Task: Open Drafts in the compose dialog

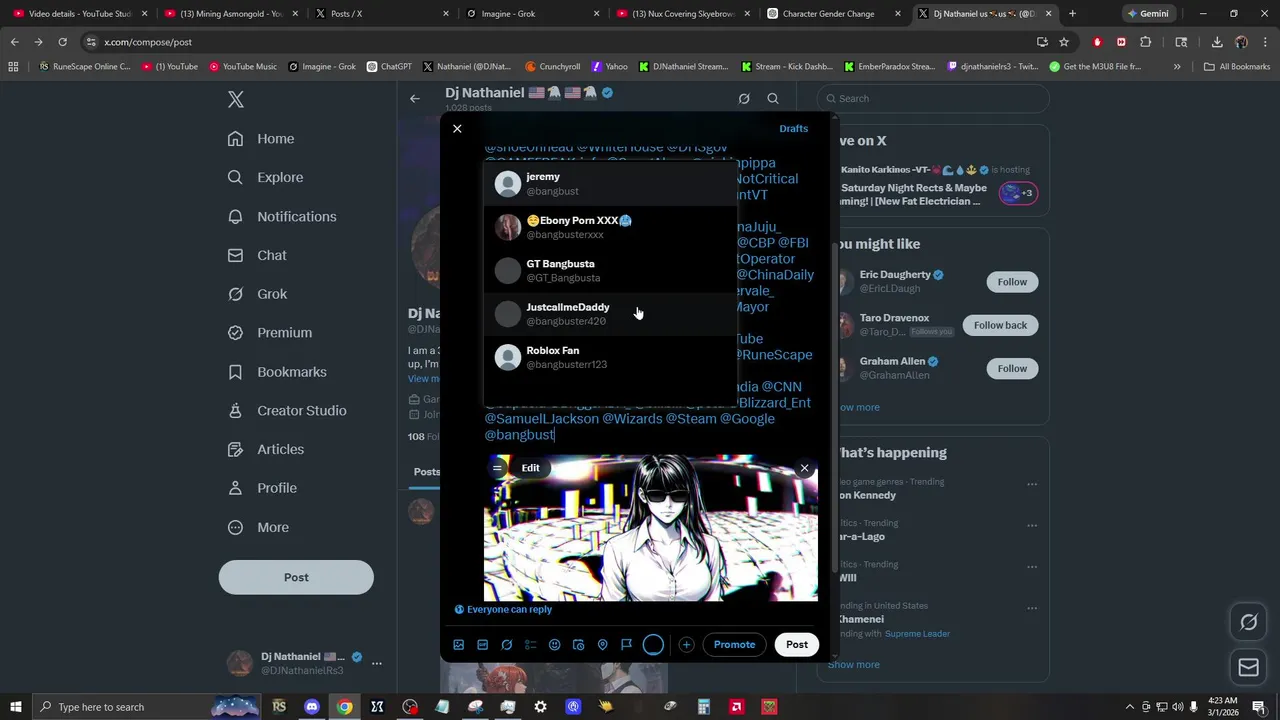Action: pos(793,129)
